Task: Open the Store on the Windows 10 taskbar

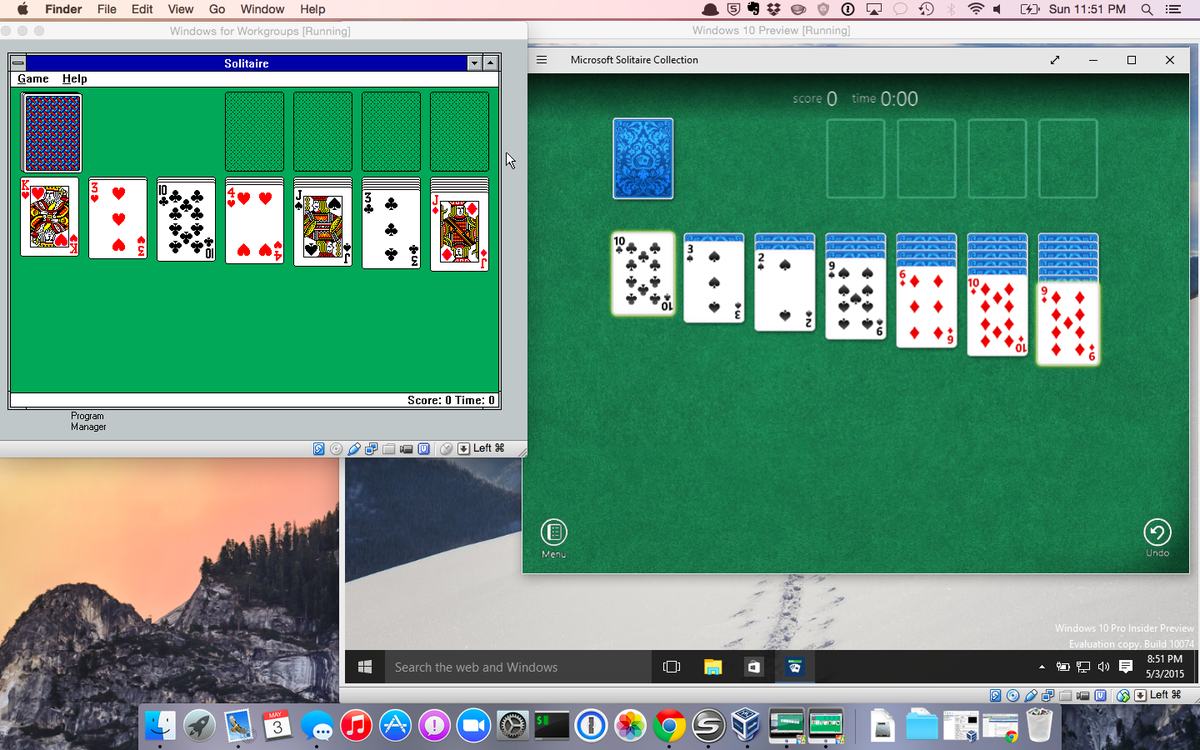Action: pyautogui.click(x=753, y=667)
